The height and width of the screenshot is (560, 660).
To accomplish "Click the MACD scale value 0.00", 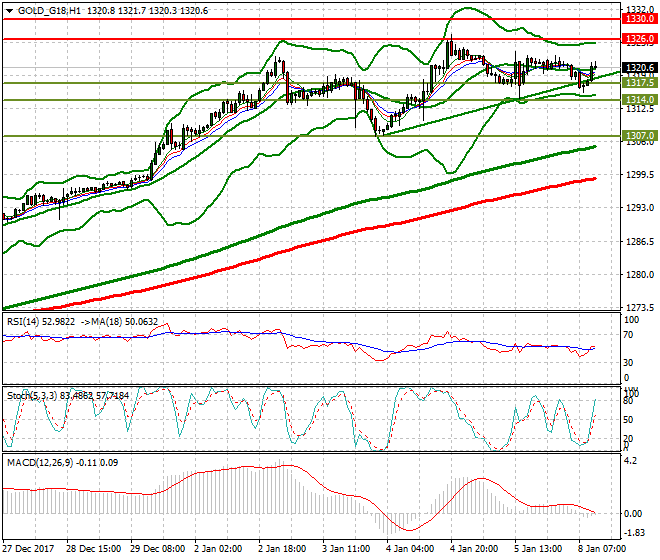I will (x=633, y=514).
